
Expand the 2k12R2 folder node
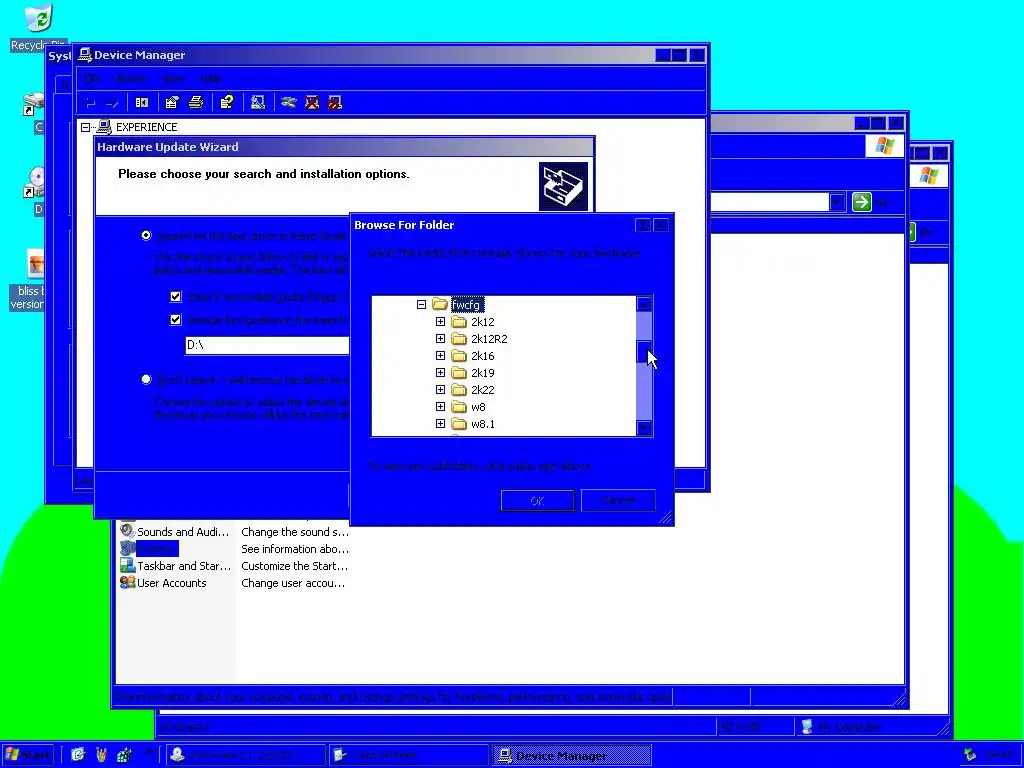(440, 339)
